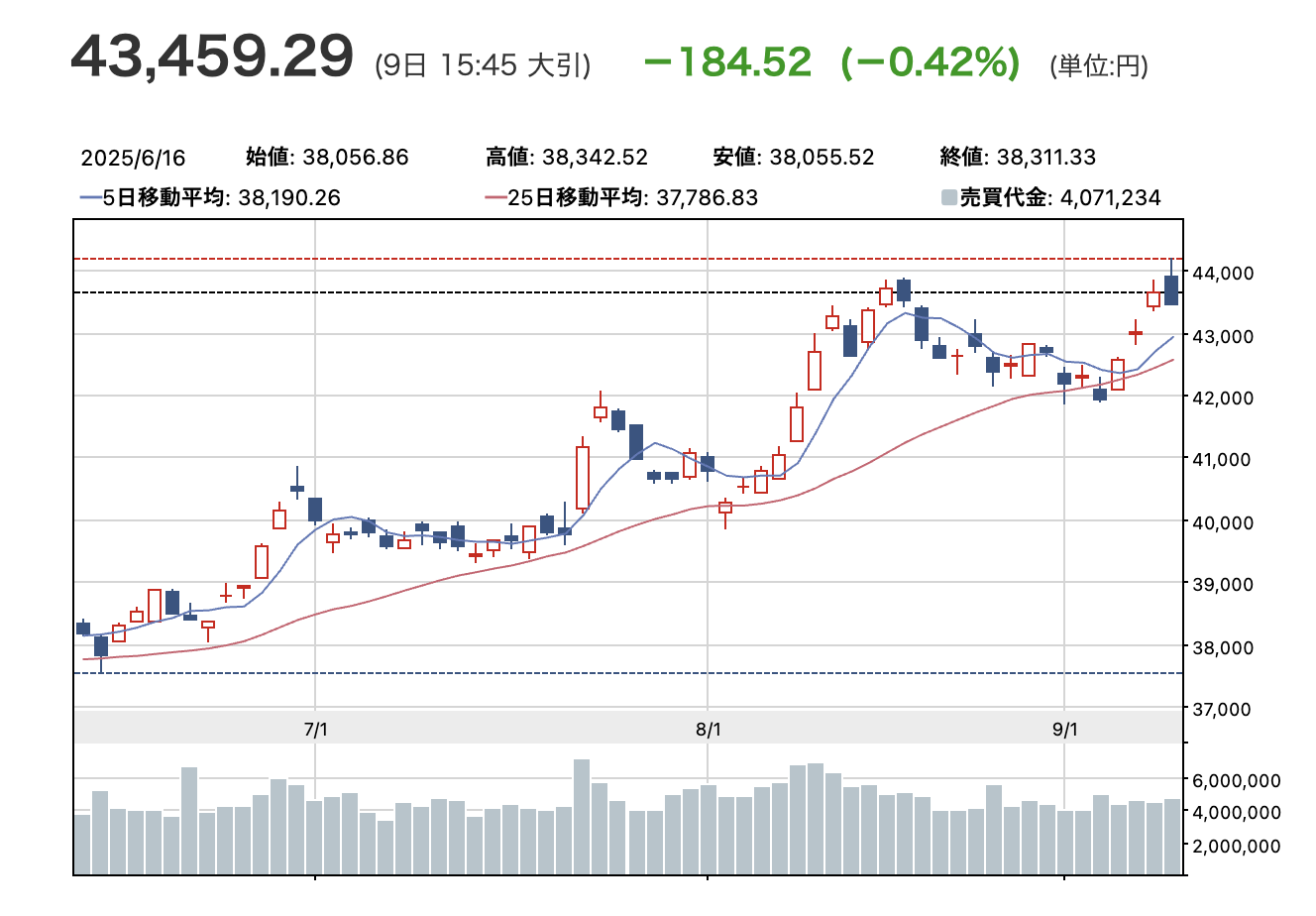Select the closing value 終値: 38,311.33

tap(1018, 157)
